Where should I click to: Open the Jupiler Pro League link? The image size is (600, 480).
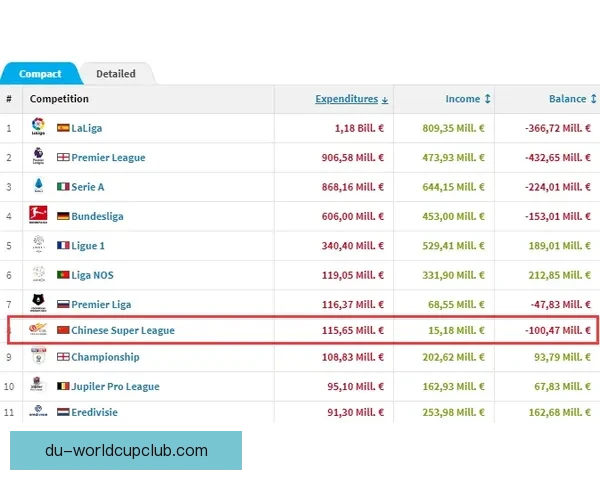[115, 387]
